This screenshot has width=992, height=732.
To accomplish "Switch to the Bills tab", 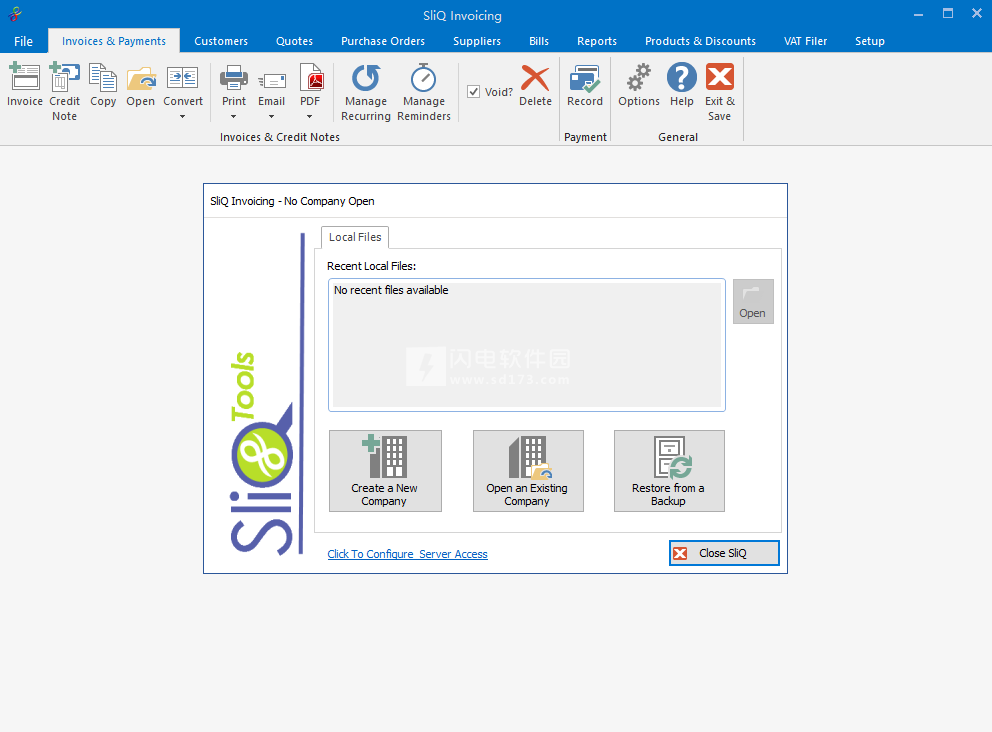I will 539,41.
